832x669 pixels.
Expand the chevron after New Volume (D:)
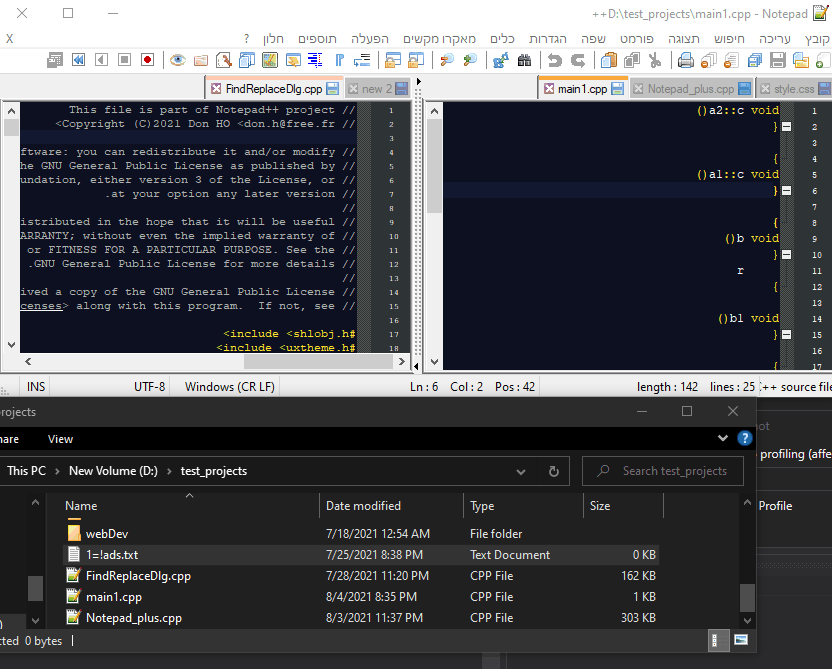(x=169, y=471)
